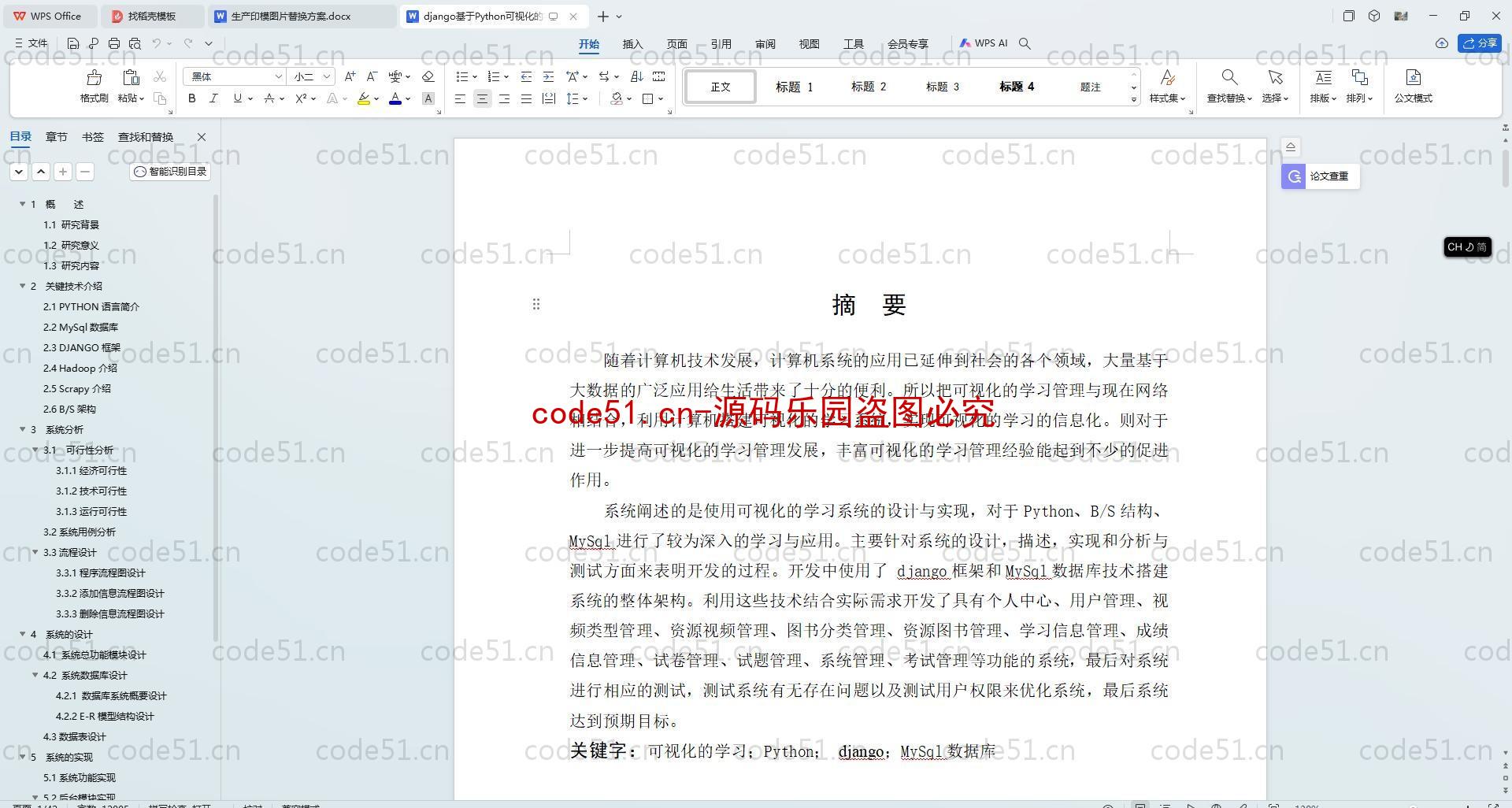
Task: Align text right
Action: click(x=504, y=98)
